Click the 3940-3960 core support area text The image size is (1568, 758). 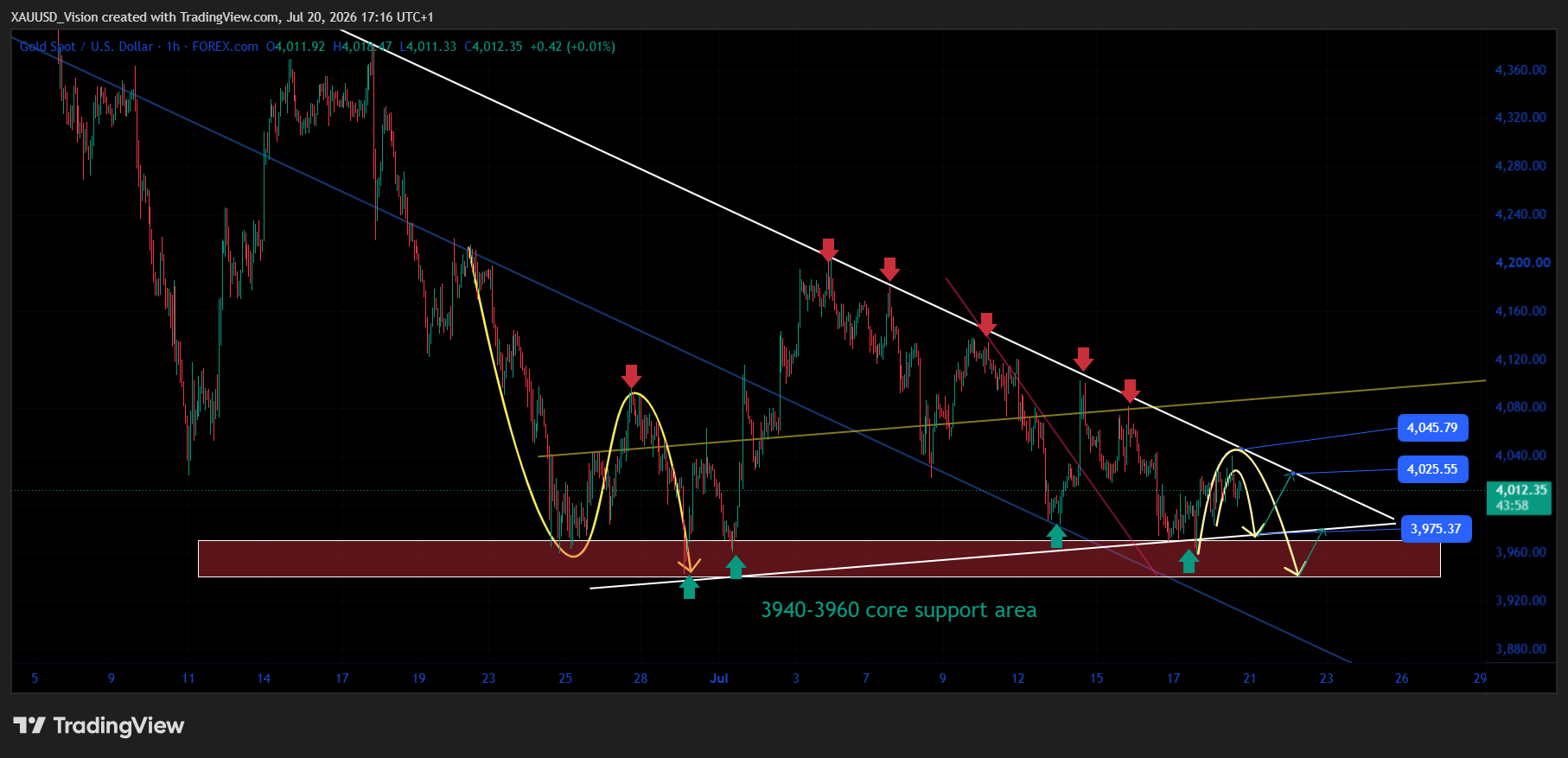point(898,610)
